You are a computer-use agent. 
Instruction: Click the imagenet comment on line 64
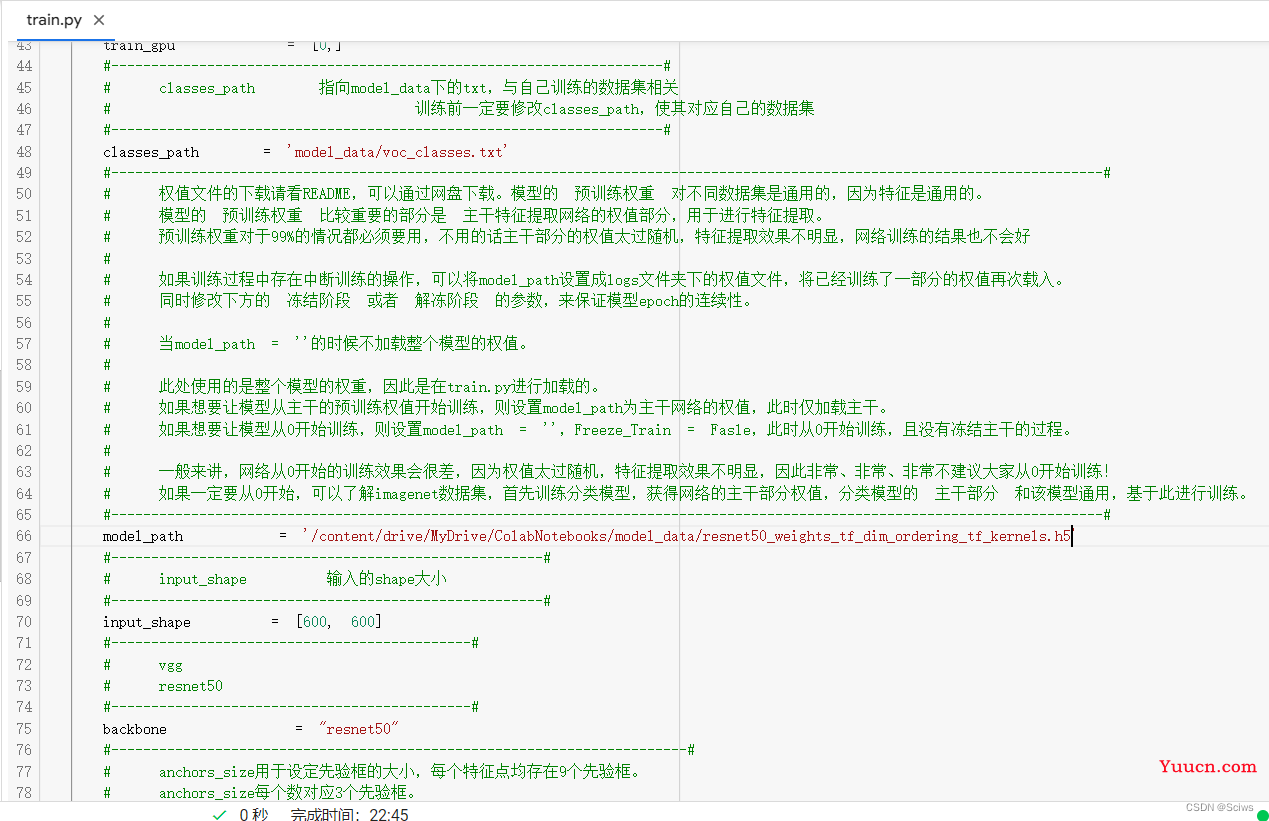click(x=676, y=493)
